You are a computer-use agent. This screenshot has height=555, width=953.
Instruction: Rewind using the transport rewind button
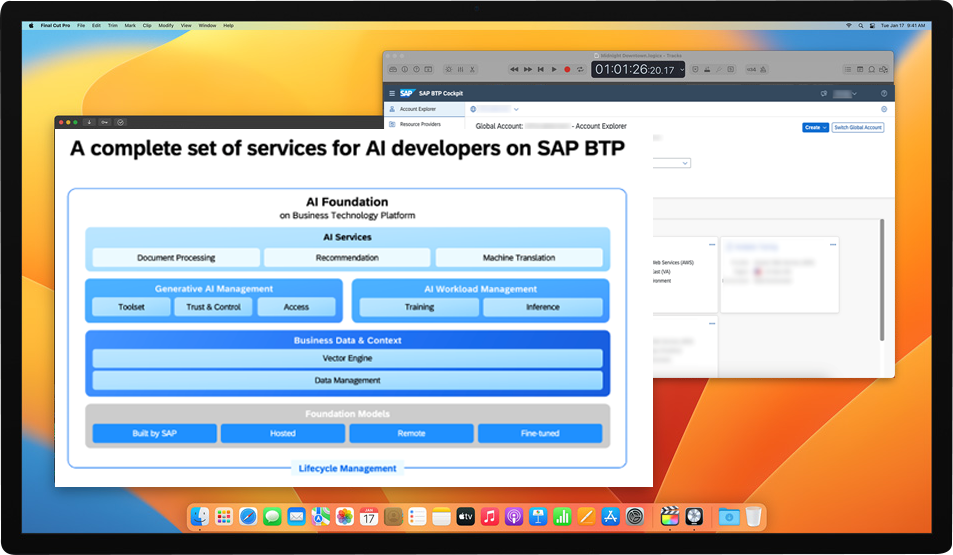pyautogui.click(x=514, y=69)
